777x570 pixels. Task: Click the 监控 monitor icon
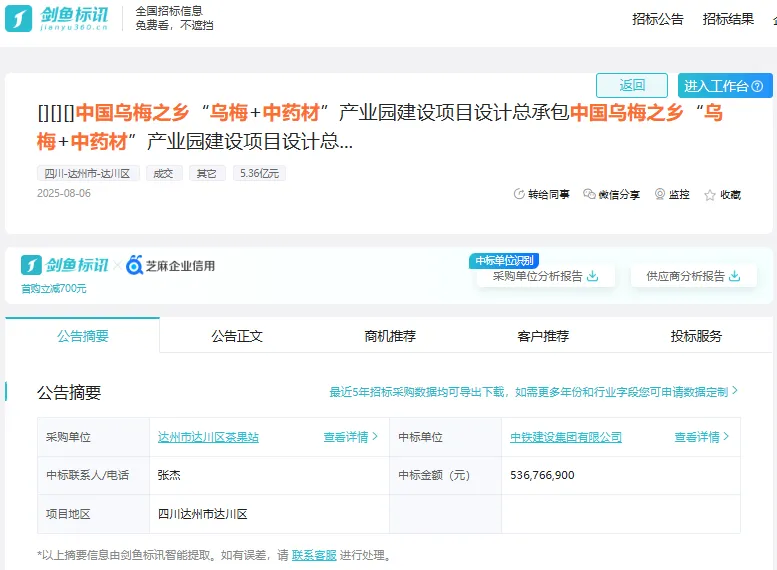tap(660, 194)
